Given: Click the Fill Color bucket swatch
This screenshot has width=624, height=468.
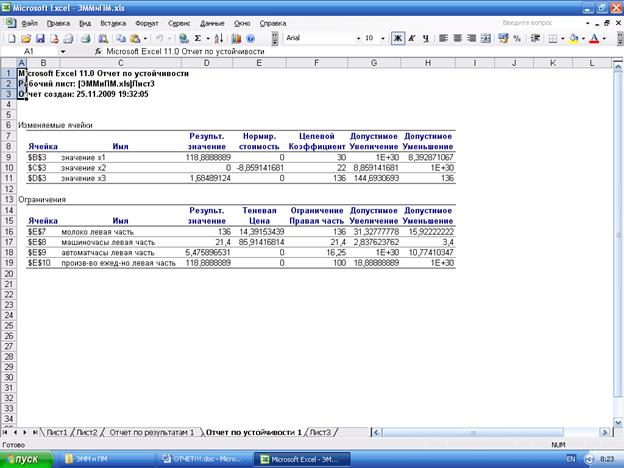Looking at the screenshot, I should [574, 38].
